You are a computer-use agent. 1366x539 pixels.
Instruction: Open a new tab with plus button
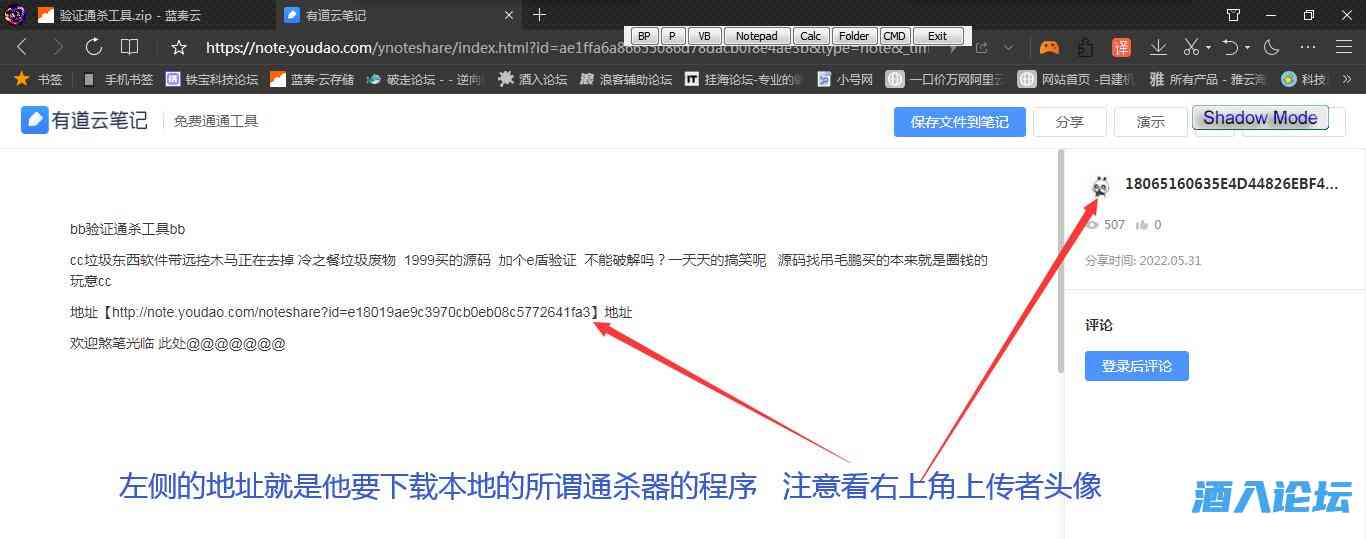coord(540,15)
